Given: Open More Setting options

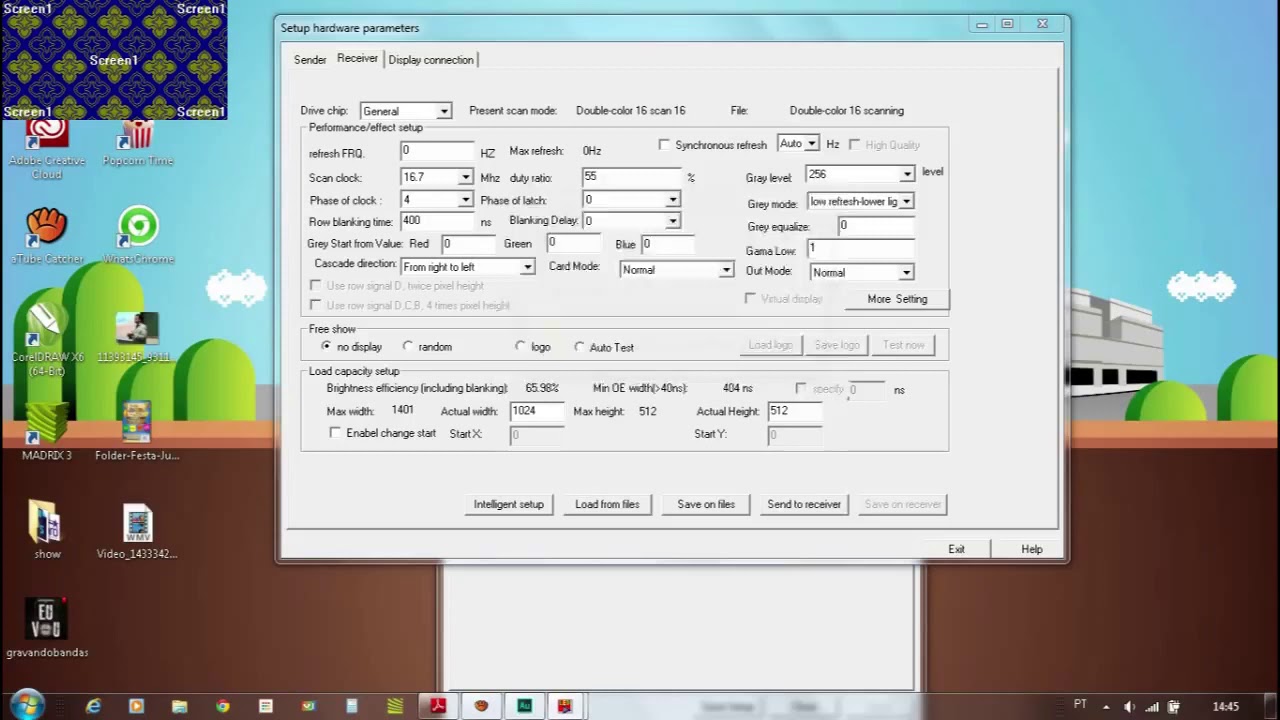Looking at the screenshot, I should [897, 299].
